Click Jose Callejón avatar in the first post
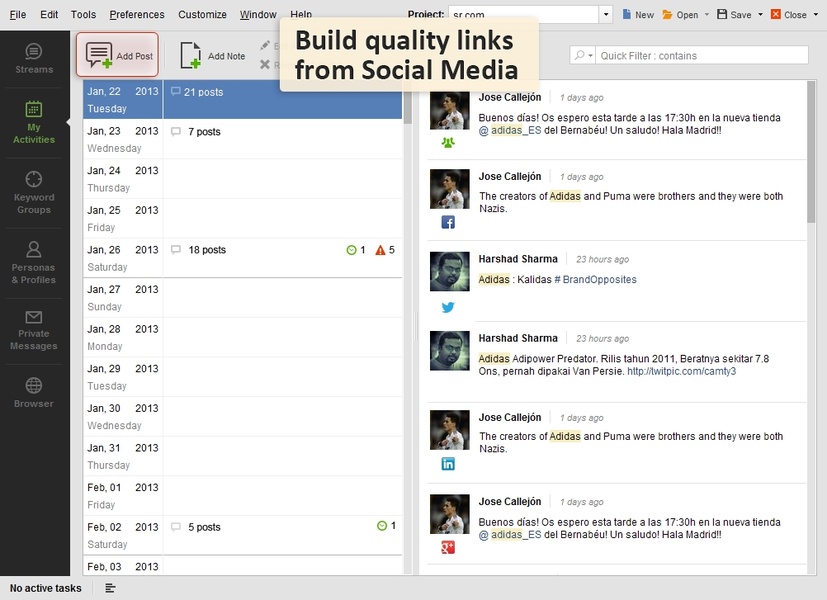The height and width of the screenshot is (600, 827). [x=449, y=110]
